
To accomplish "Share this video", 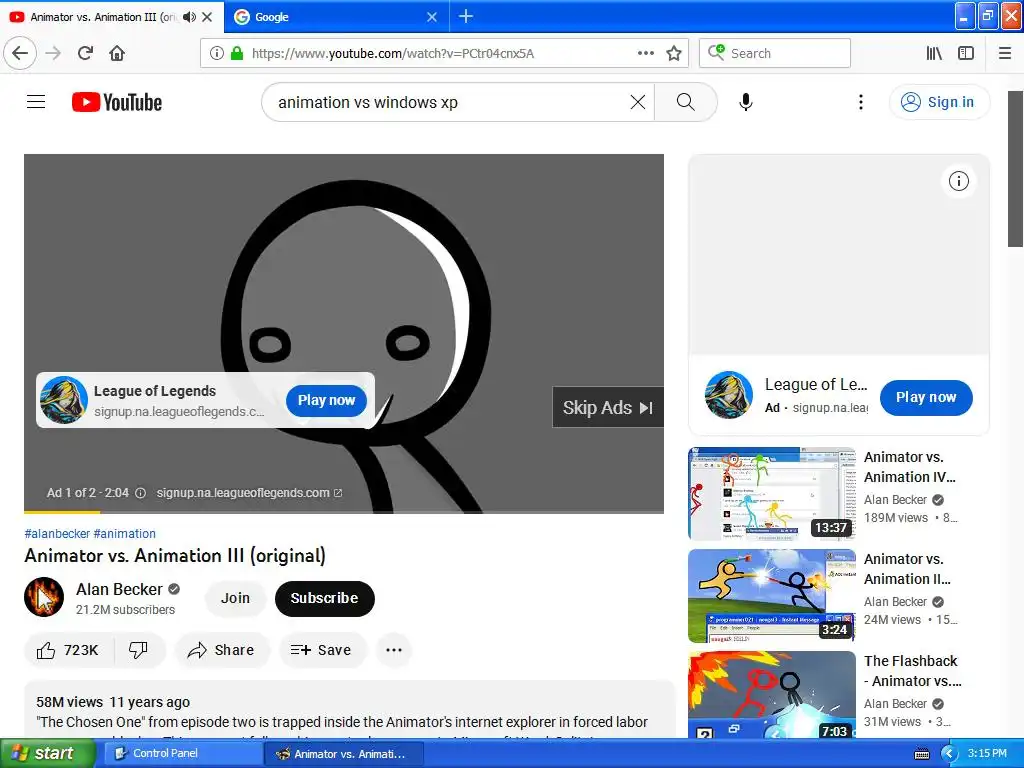I will (221, 650).
